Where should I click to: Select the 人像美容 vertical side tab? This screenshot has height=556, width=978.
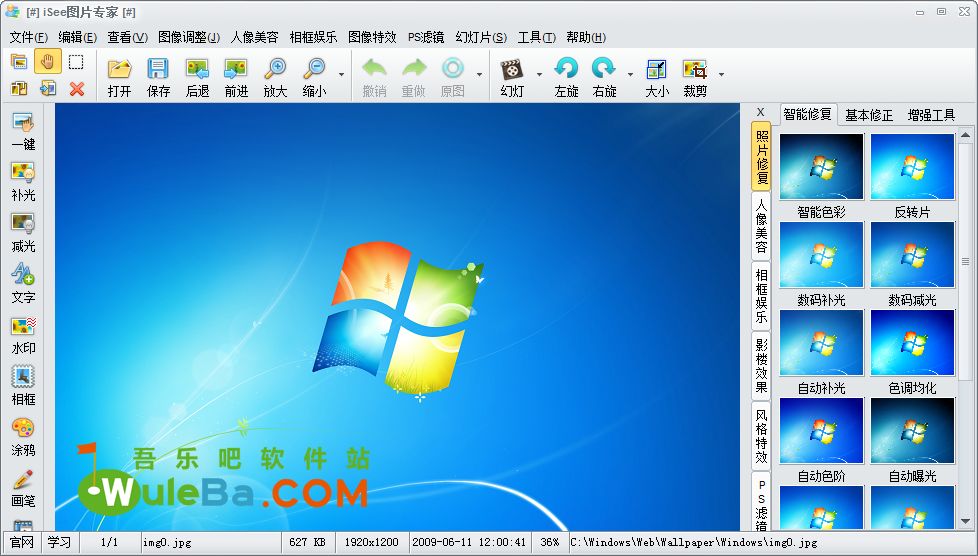(x=762, y=226)
